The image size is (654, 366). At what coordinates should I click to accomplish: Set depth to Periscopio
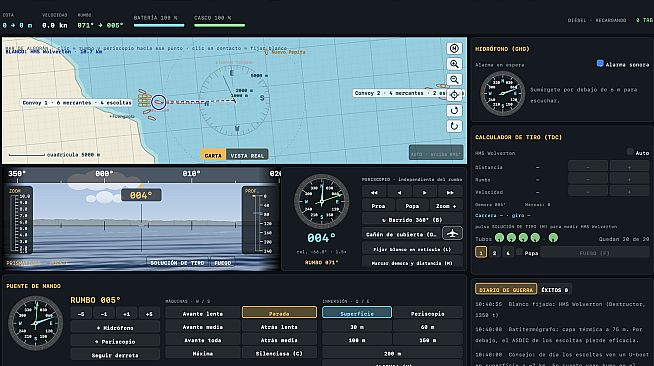[428, 313]
